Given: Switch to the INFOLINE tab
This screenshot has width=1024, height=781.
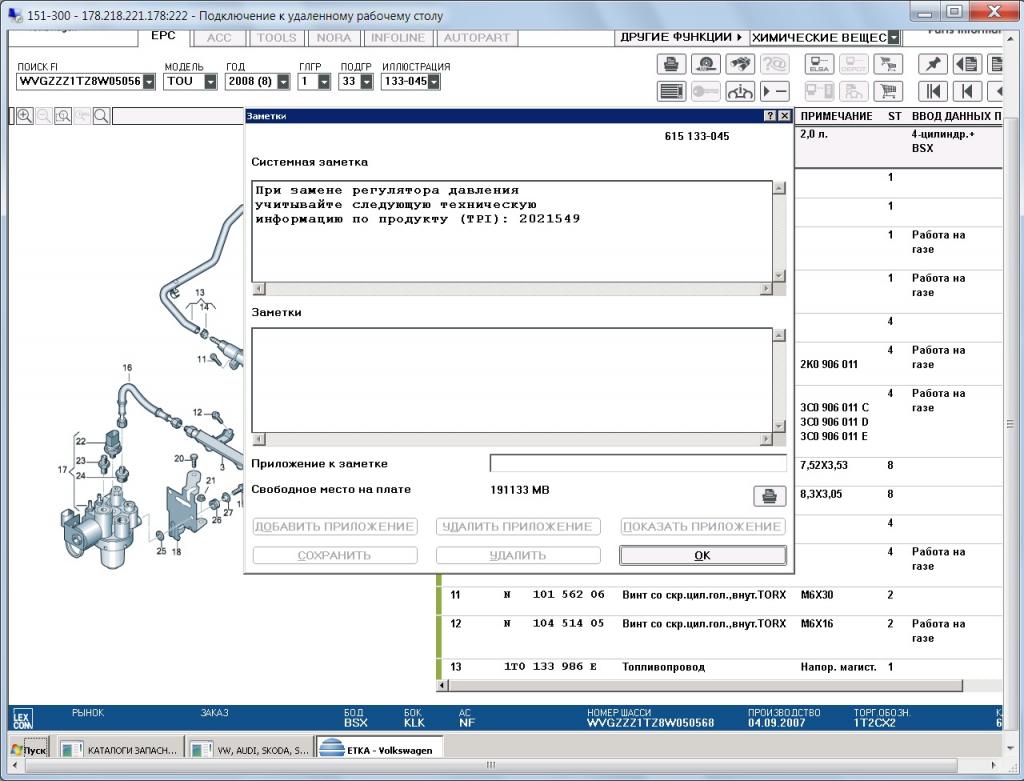Looking at the screenshot, I should click(x=398, y=38).
